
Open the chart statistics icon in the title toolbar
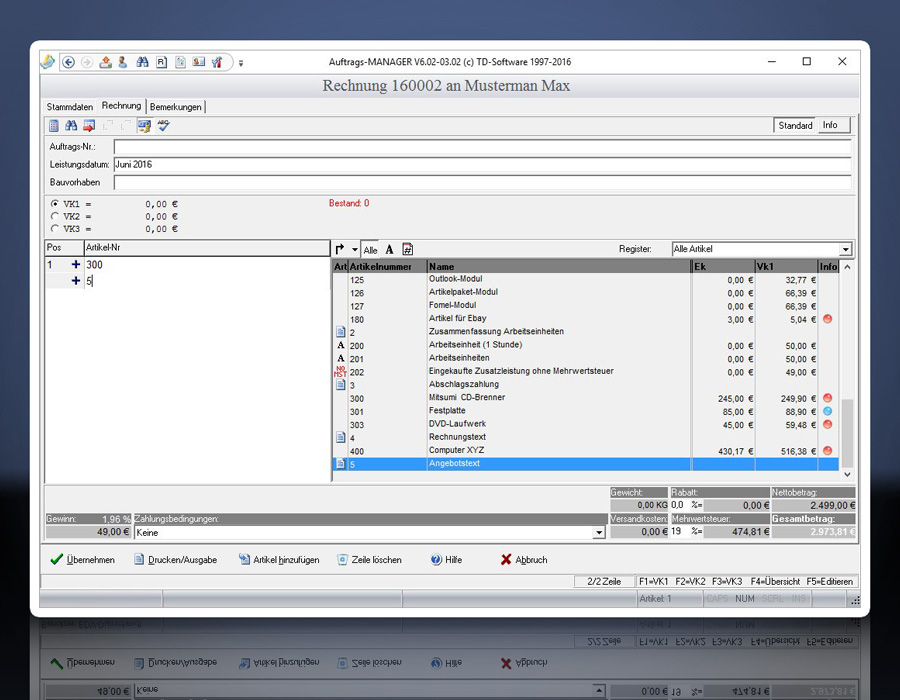click(217, 62)
